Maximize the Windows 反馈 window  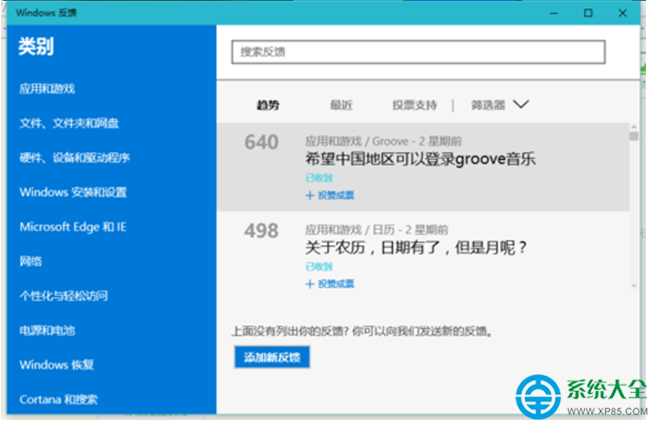[x=588, y=13]
